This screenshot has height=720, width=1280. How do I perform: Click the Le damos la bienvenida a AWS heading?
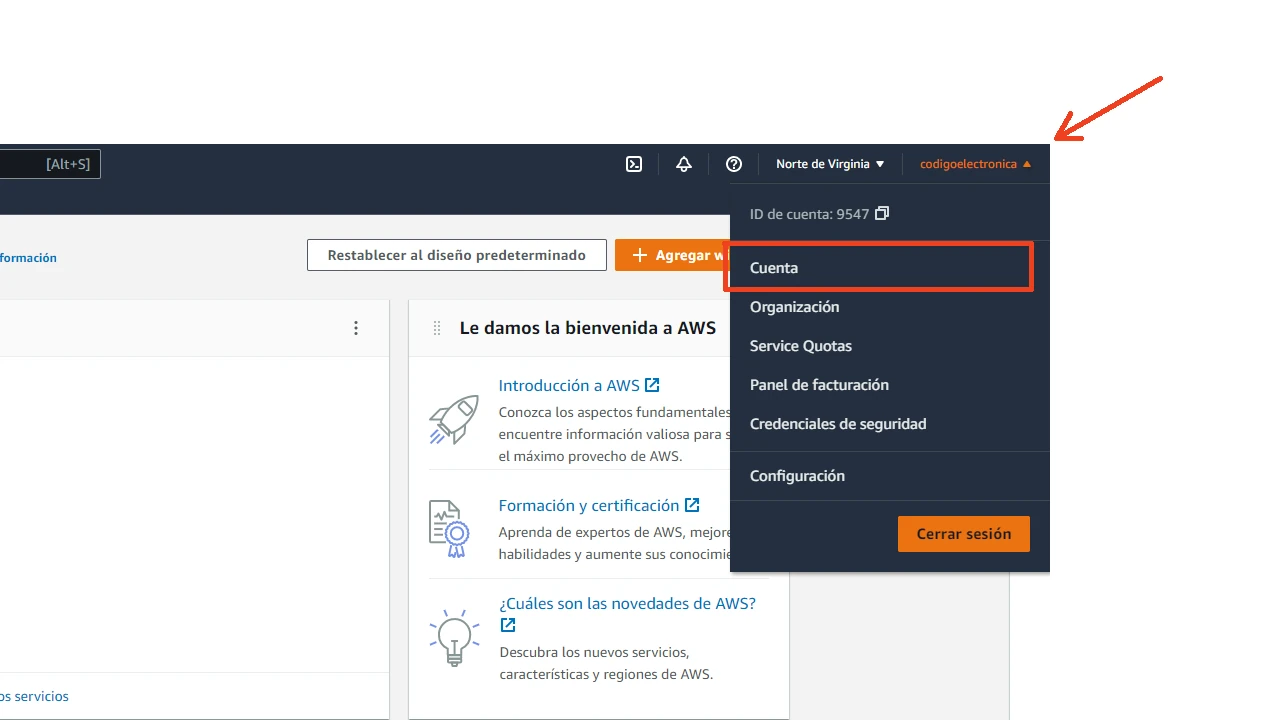tap(588, 328)
